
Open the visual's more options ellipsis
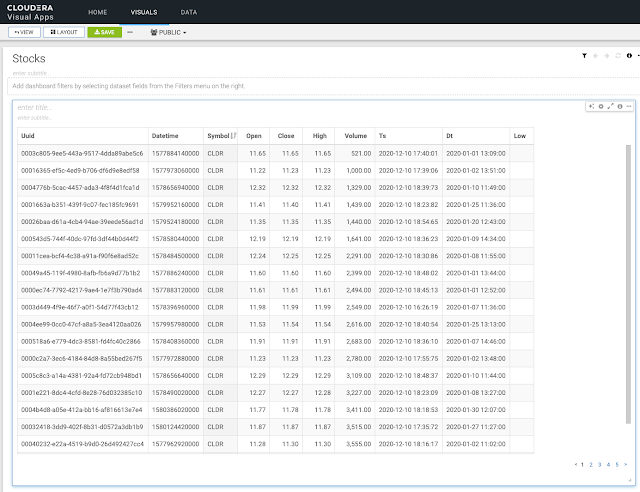pos(628,106)
